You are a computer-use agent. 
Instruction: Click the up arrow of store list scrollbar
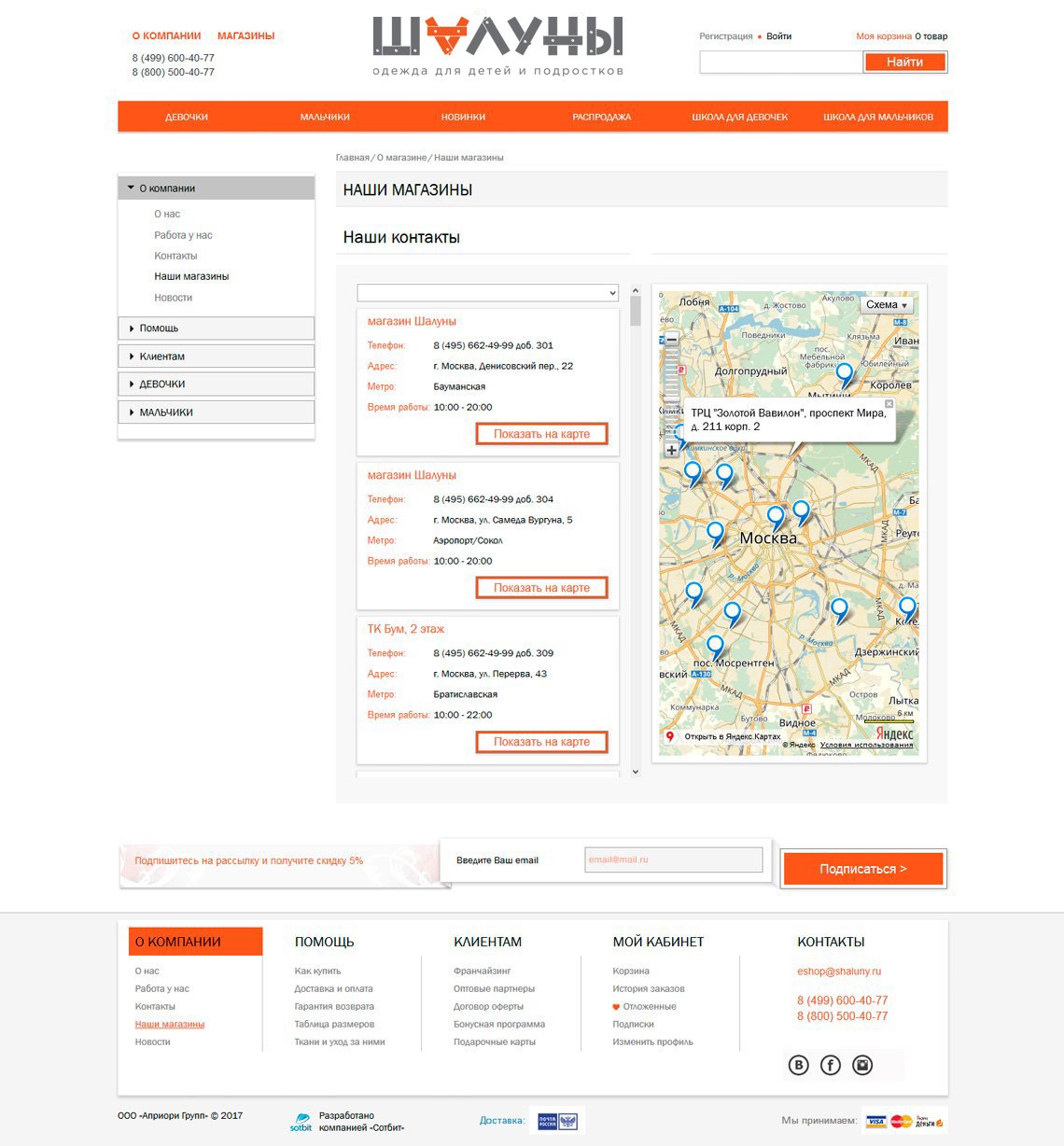tap(636, 290)
